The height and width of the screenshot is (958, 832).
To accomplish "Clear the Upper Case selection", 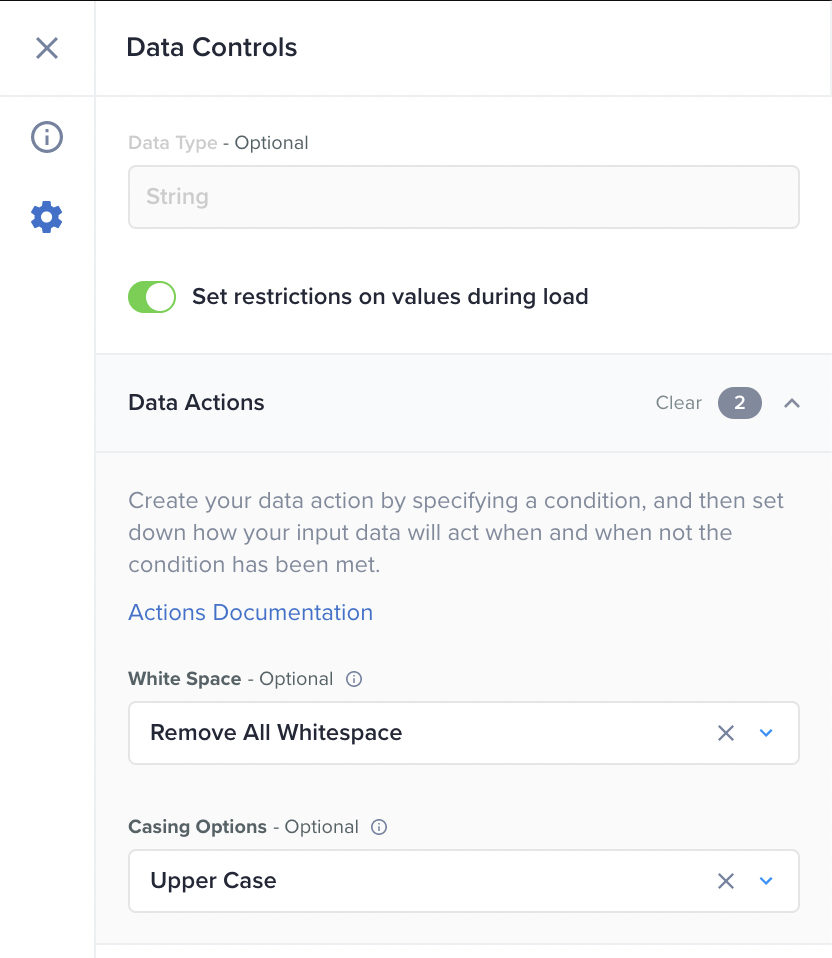I will click(x=726, y=881).
